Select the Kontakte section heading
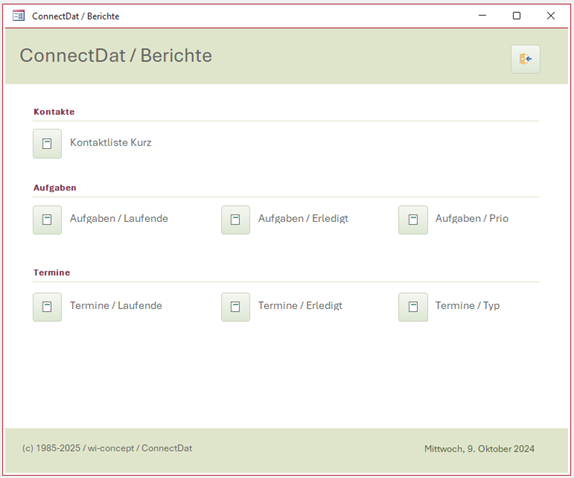574x478 pixels. [x=54, y=112]
